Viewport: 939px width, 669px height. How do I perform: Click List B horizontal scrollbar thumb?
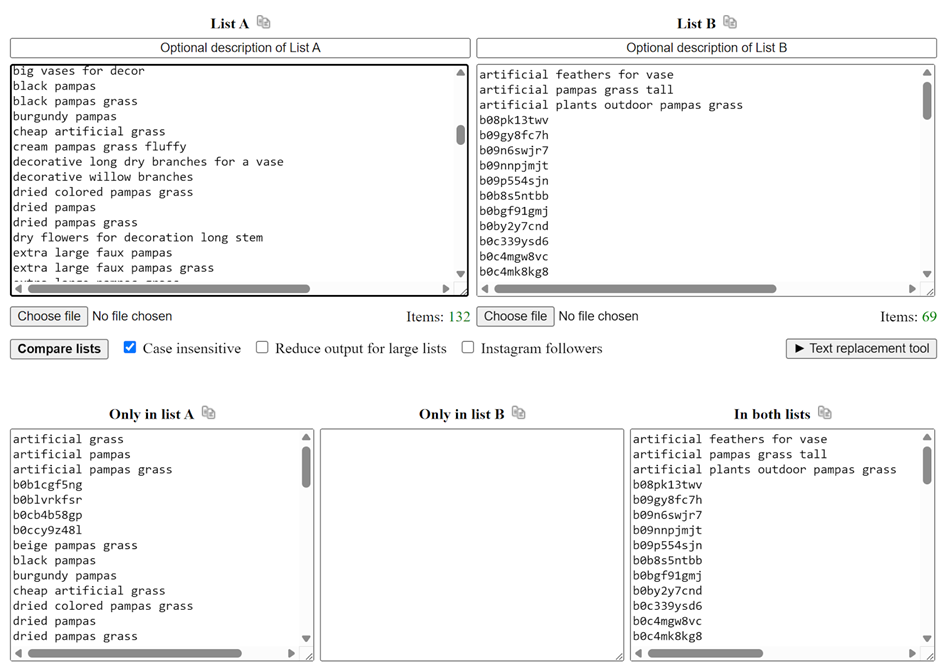coord(635,289)
